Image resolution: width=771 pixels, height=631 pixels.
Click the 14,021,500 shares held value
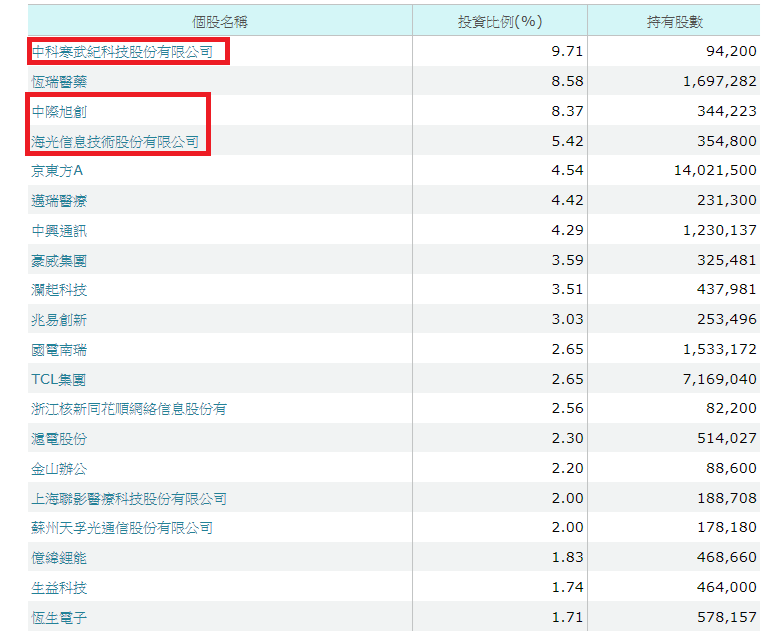coord(715,170)
